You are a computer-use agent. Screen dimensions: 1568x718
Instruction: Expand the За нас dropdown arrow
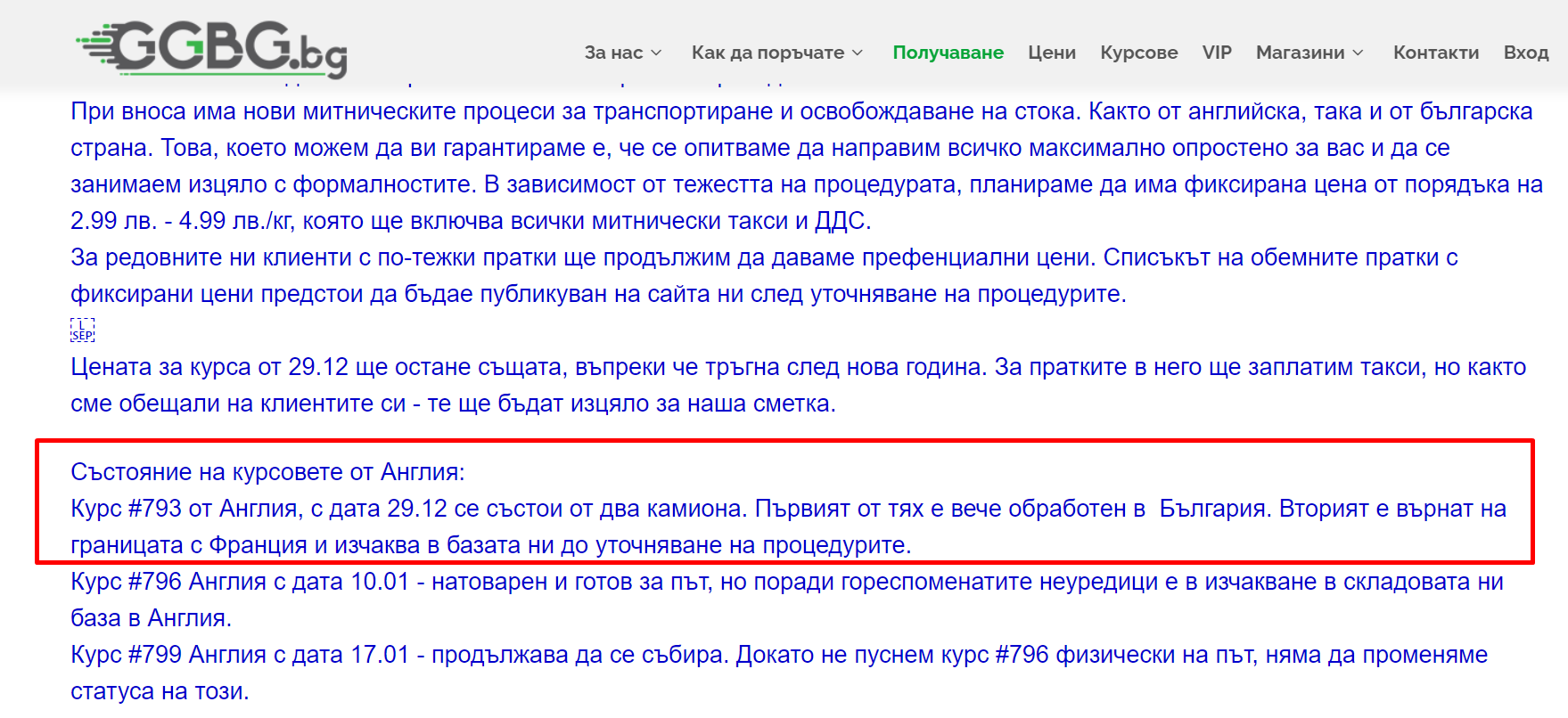pos(657,53)
